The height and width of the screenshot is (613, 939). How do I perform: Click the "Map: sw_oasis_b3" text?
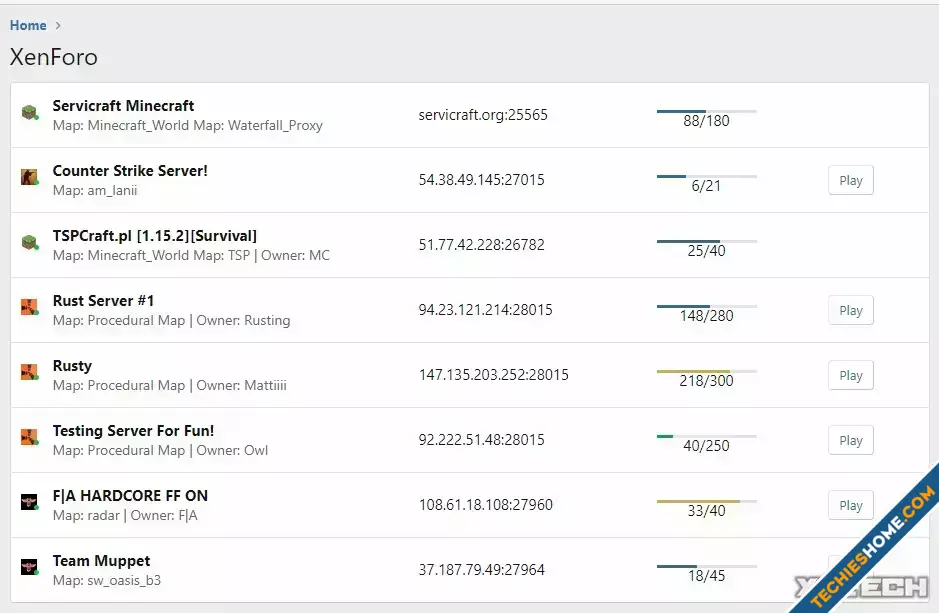point(107,581)
